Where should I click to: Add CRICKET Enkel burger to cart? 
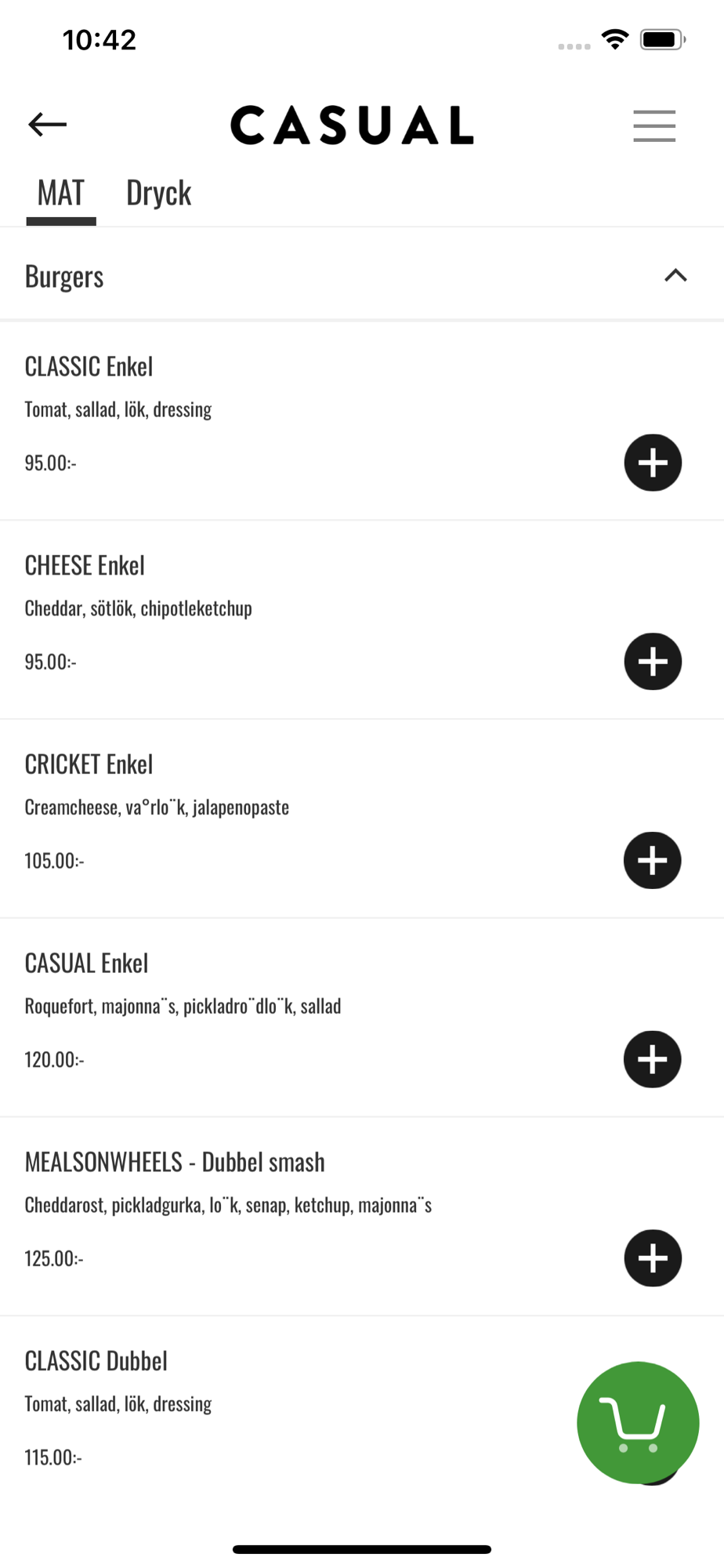click(x=653, y=861)
